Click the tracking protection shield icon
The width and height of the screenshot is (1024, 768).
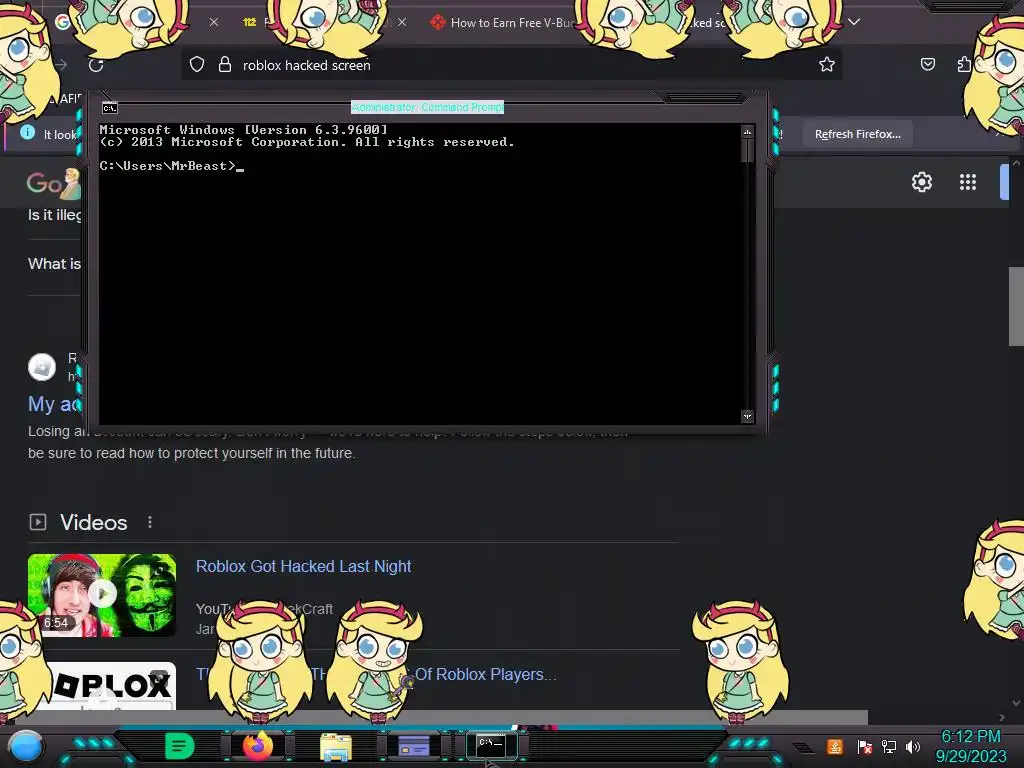point(197,65)
